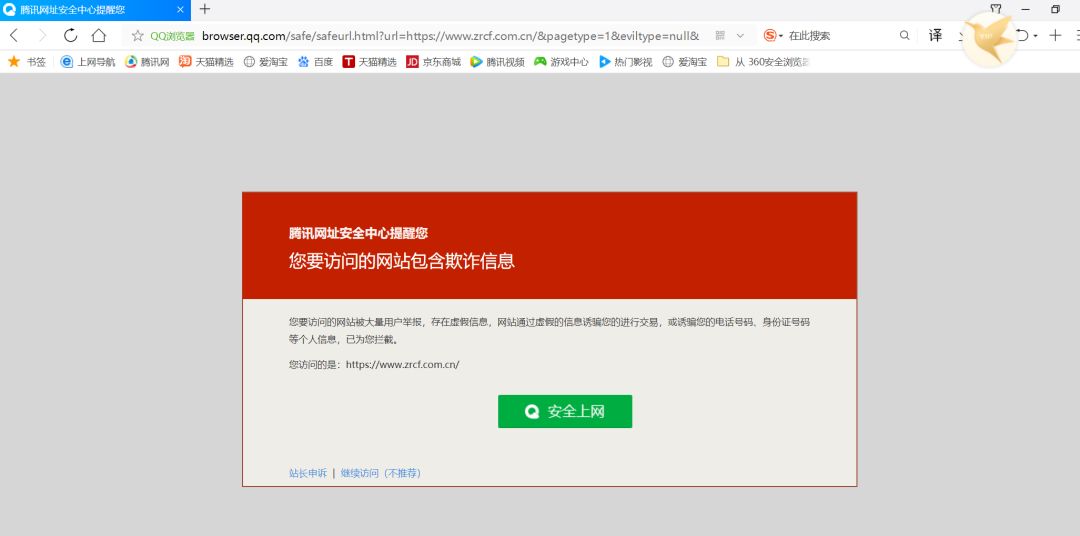1080x536 pixels.
Task: Open the gold bird VIP floating icon
Action: [988, 38]
